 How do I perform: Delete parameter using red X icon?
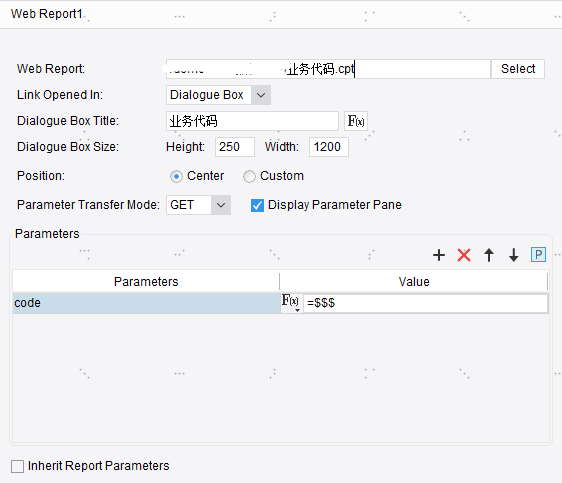pos(464,255)
